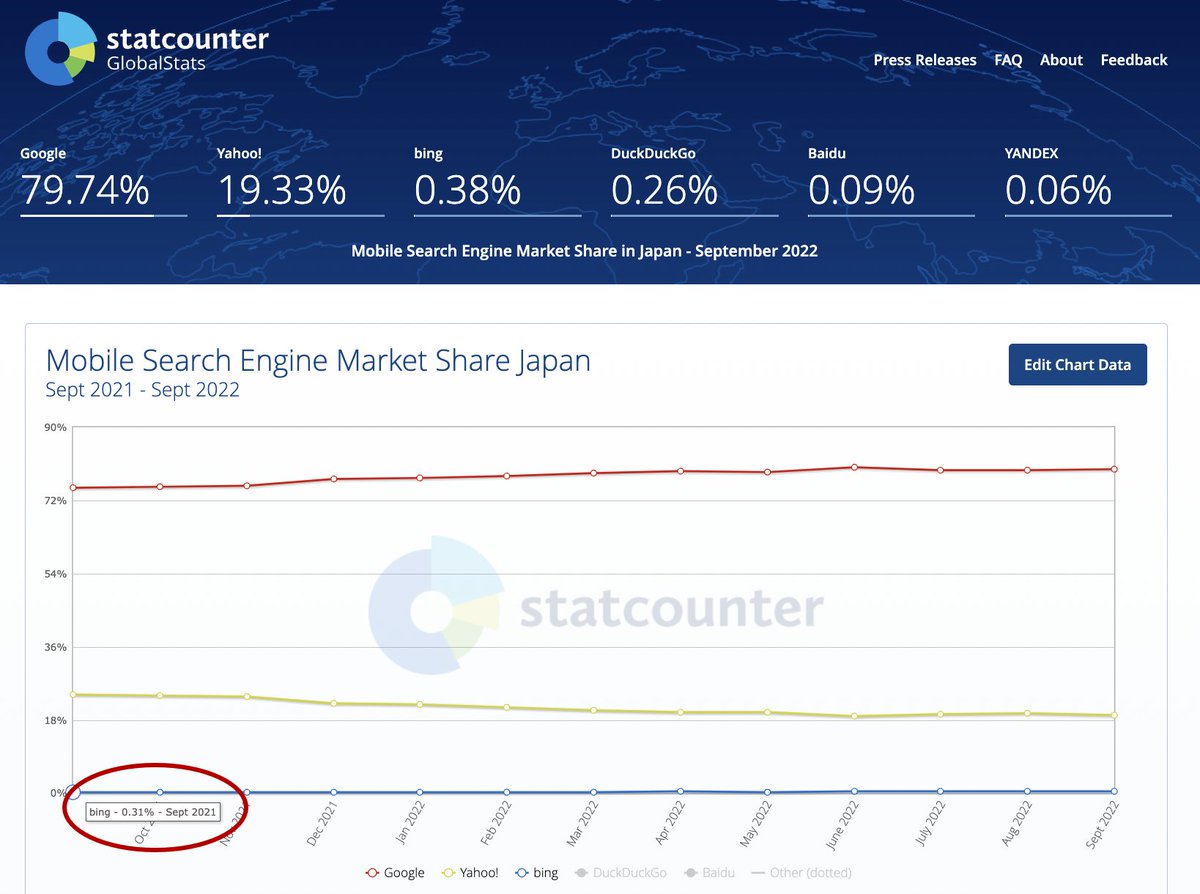Open the Feedback link
The height and width of the screenshot is (894, 1200).
1134,60
